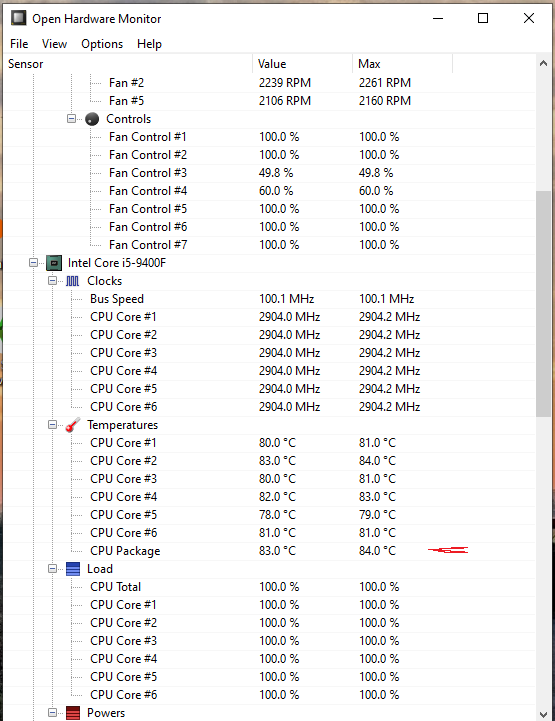Click the 49.8 % value of Fan Control #3
Viewport: 555px width, 721px height.
276,173
